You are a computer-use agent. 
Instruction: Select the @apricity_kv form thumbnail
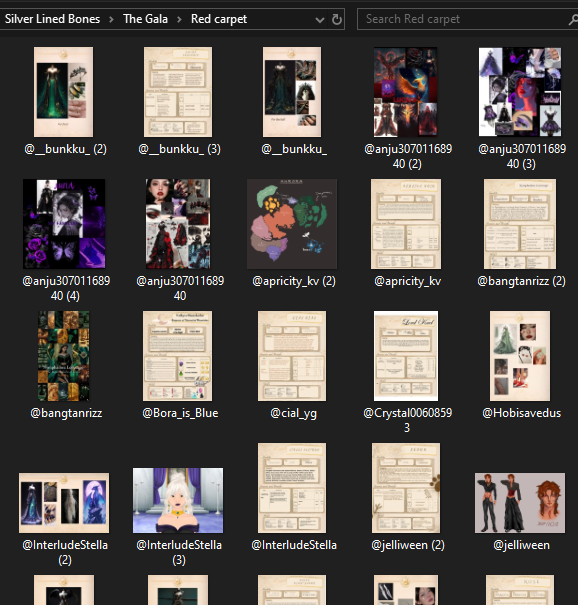406,224
